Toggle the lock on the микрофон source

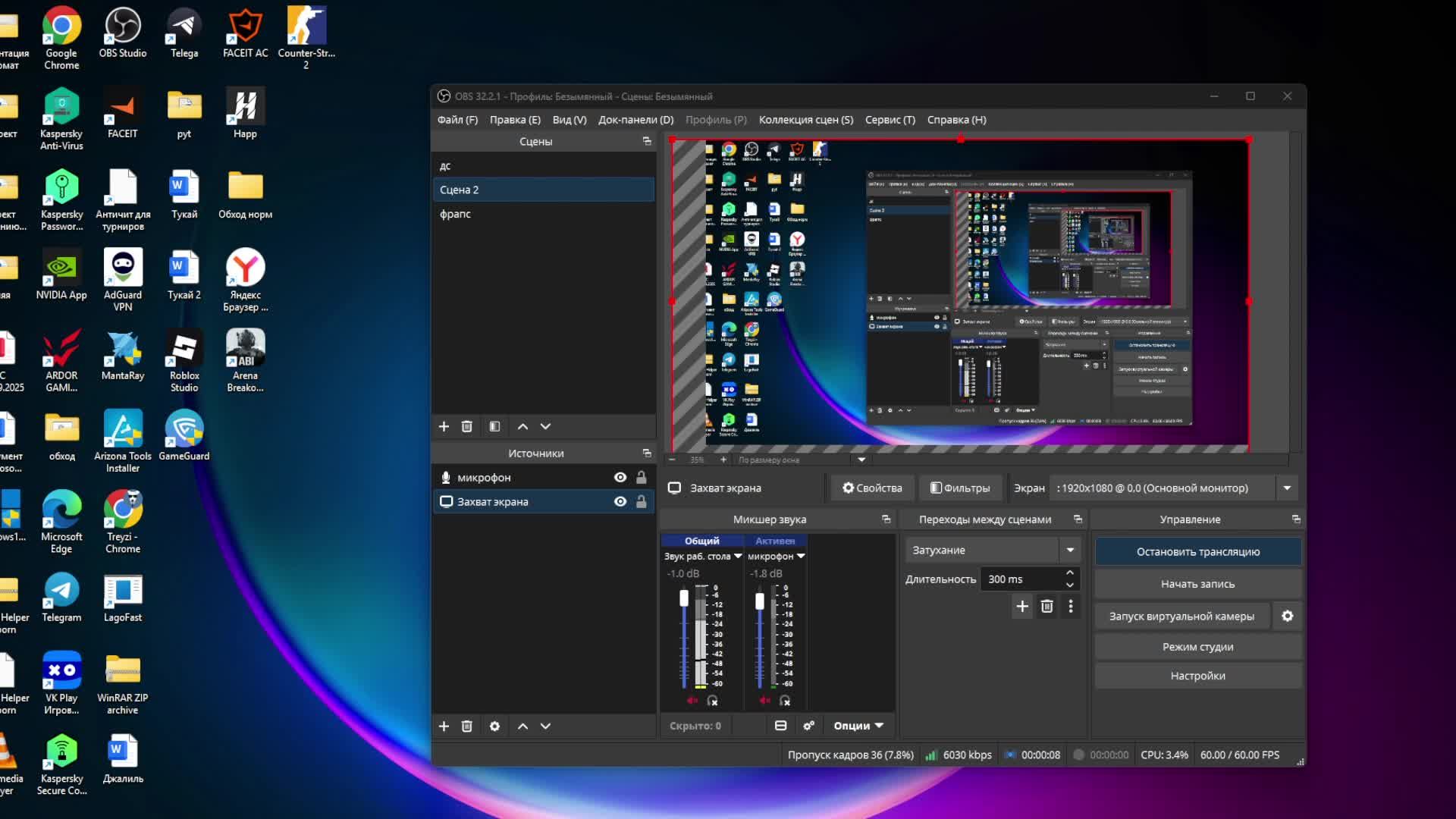point(642,477)
